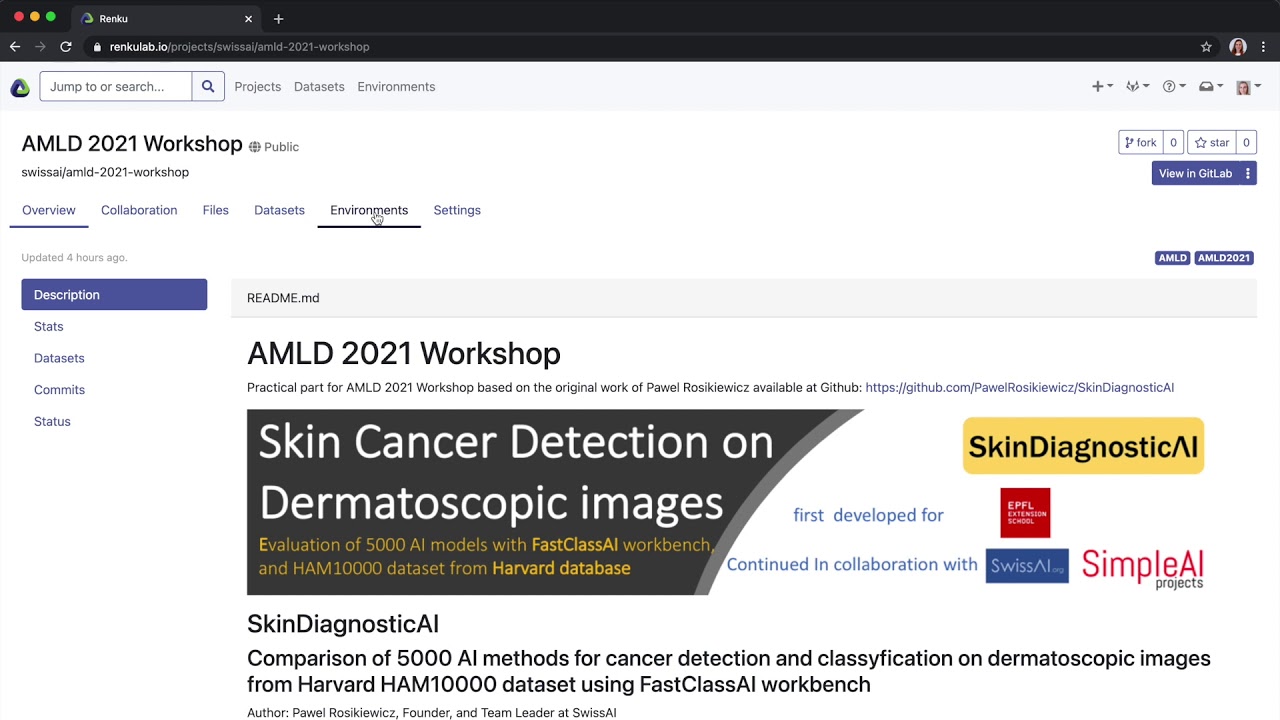The width and height of the screenshot is (1280, 720).
Task: Click the site padlock icon
Action: pyautogui.click(x=97, y=47)
